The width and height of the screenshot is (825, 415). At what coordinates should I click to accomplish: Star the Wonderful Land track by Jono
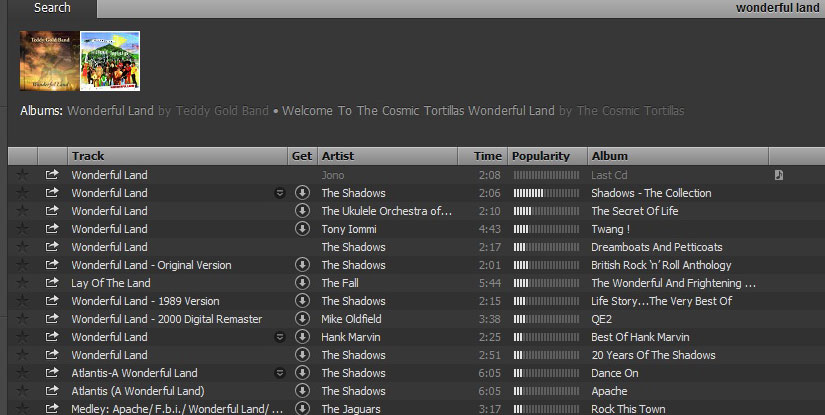click(x=22, y=175)
